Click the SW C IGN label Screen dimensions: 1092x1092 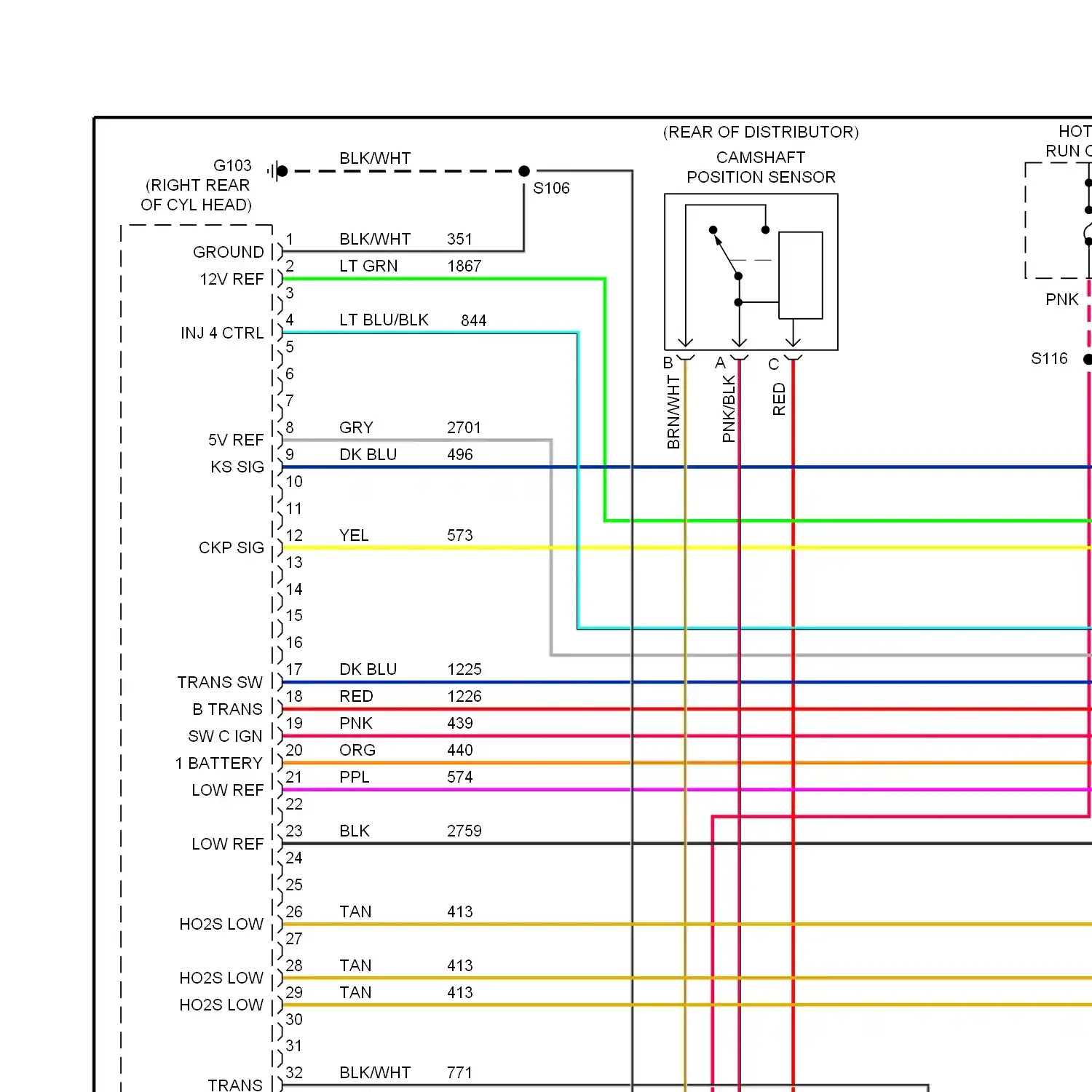pyautogui.click(x=225, y=737)
